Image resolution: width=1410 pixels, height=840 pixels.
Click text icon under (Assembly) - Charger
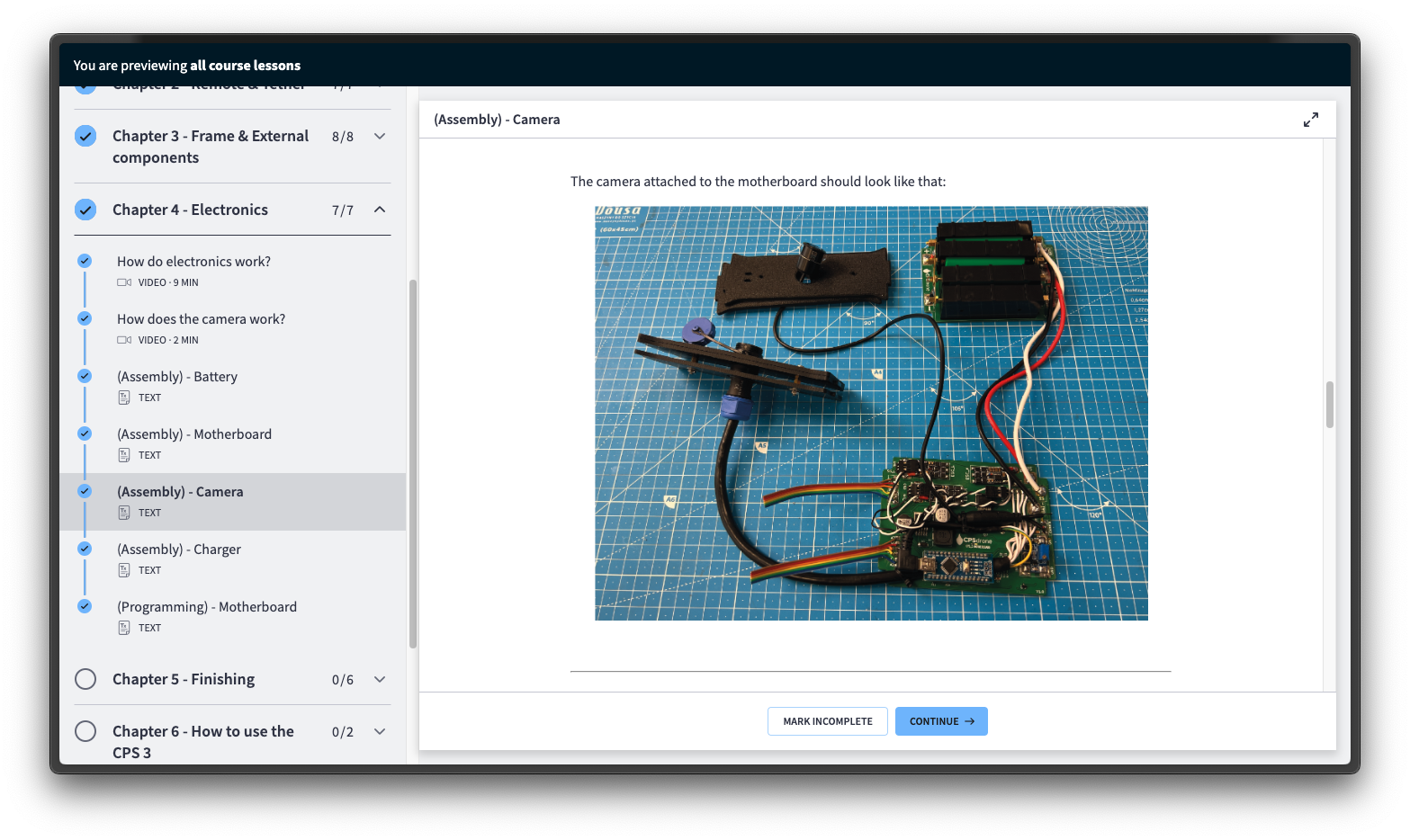(x=124, y=570)
